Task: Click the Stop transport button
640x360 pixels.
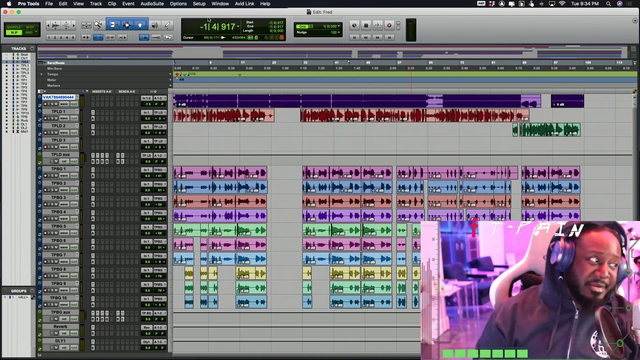Action: 366,25
